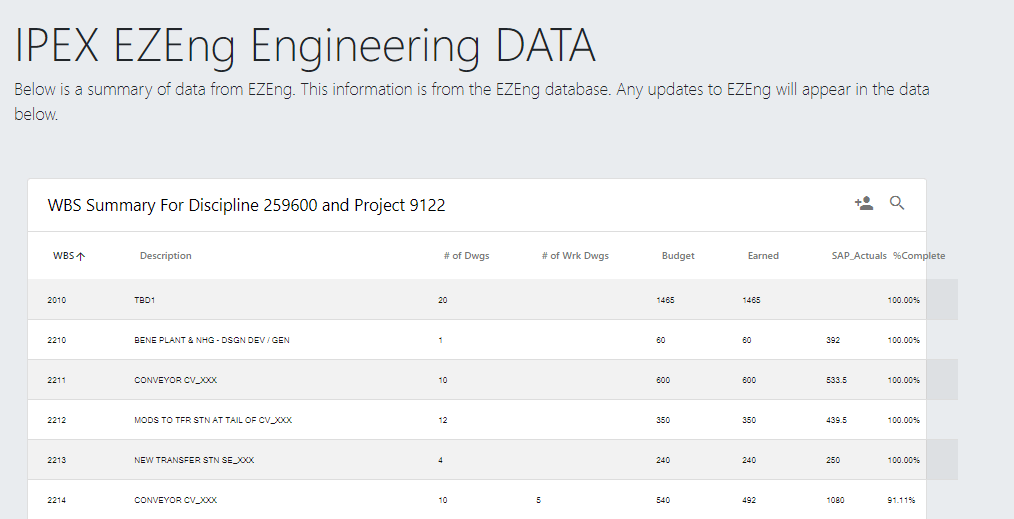This screenshot has width=1014, height=519.
Task: Click BENE PLANT & NHG description
Action: click(x=212, y=340)
